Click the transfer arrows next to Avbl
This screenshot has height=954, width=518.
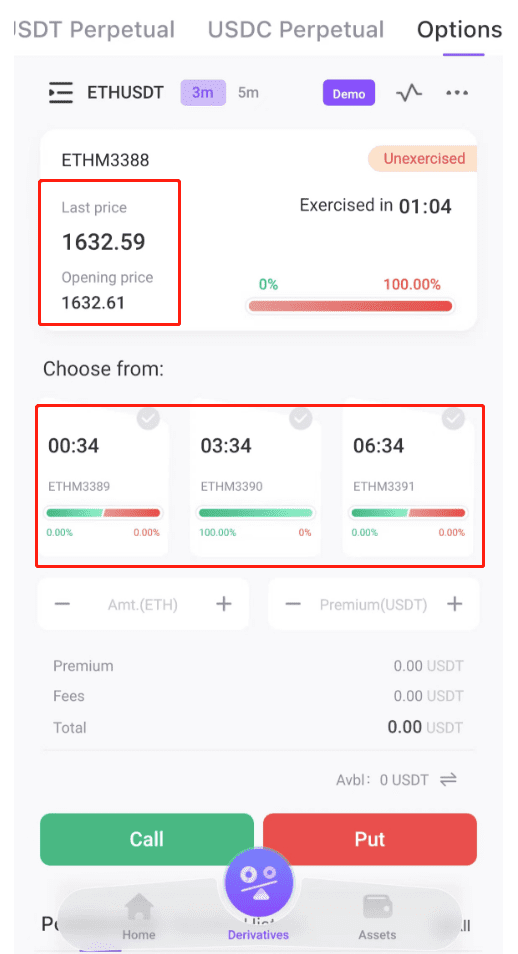449,779
